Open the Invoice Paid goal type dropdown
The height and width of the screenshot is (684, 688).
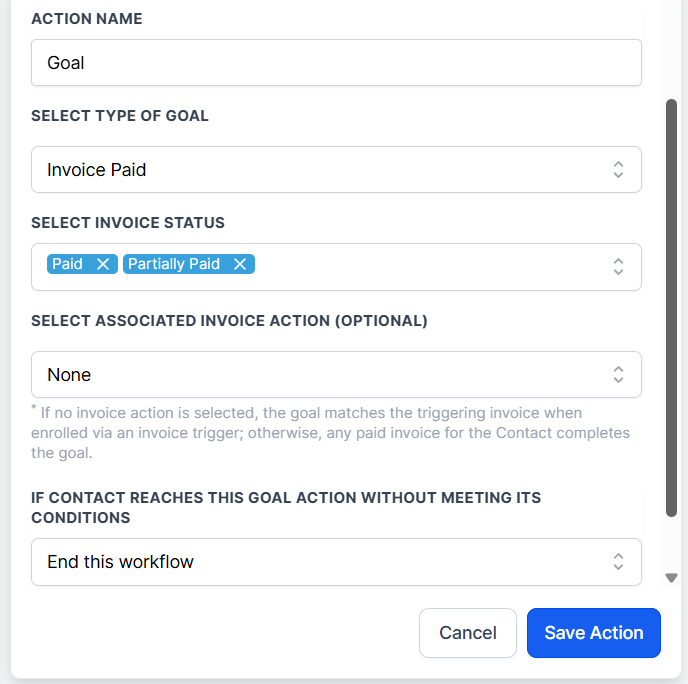(x=320, y=170)
